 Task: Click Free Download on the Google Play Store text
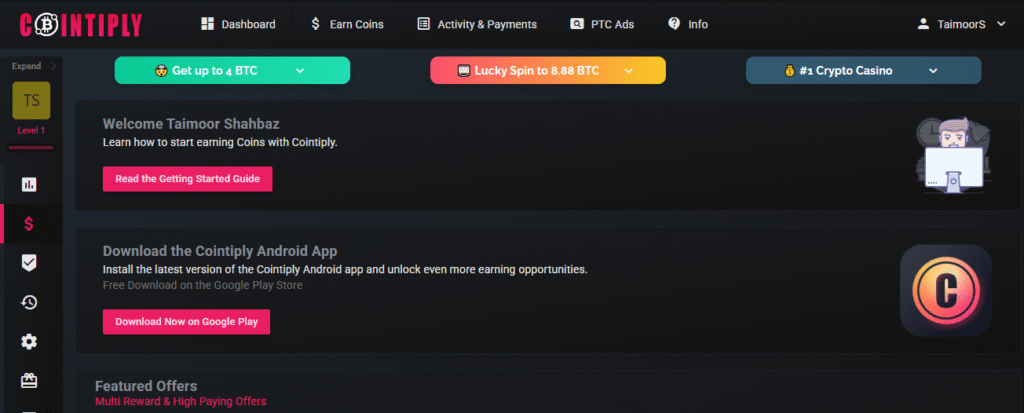point(202,286)
